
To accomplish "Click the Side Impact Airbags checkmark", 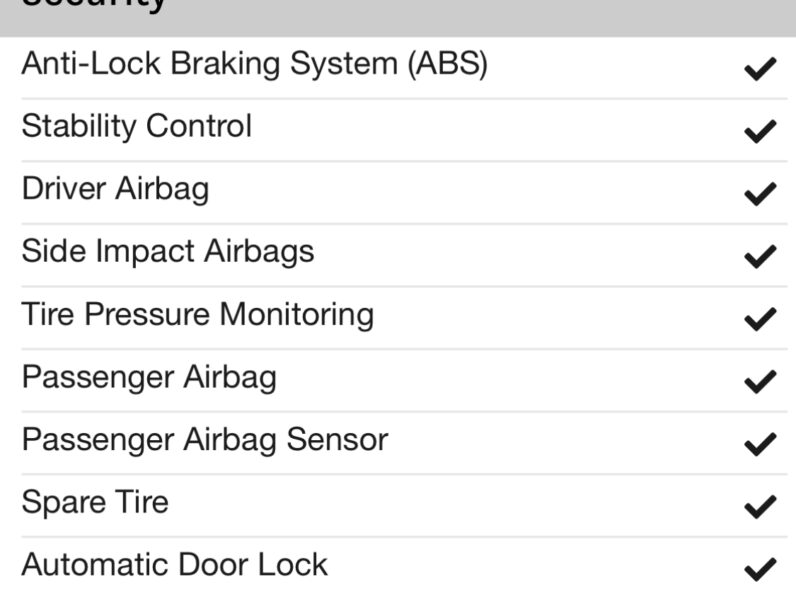I will pos(760,256).
